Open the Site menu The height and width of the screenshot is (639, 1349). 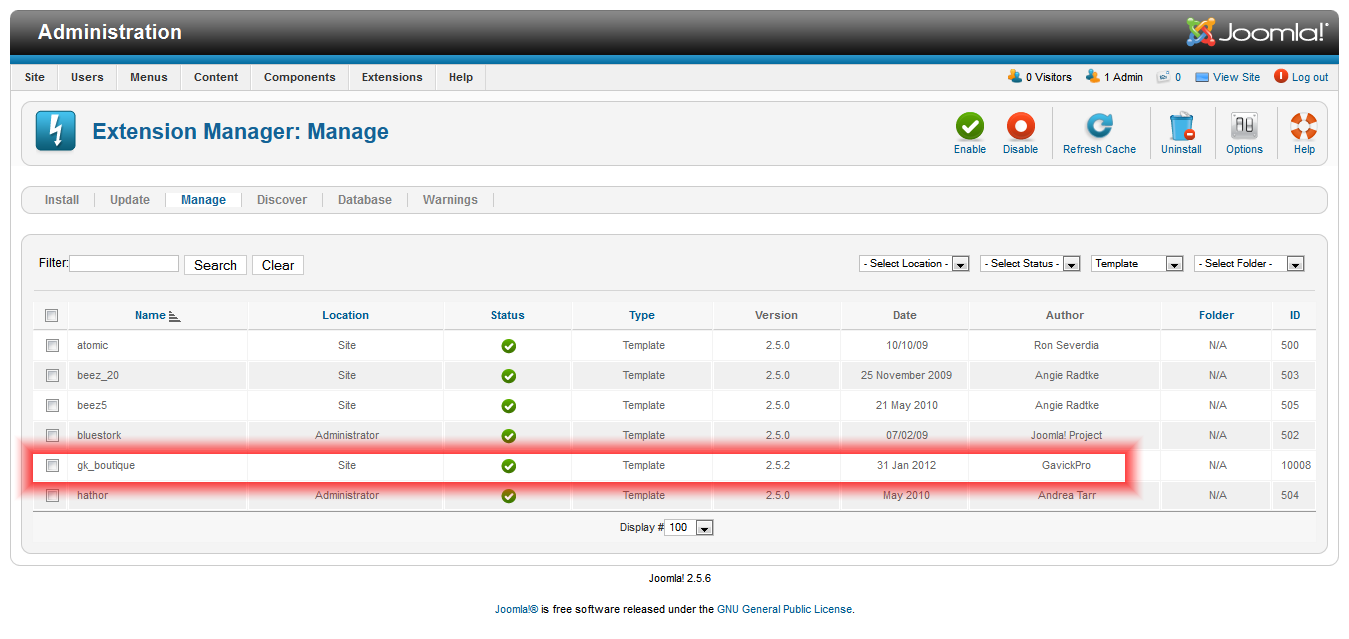tap(35, 77)
